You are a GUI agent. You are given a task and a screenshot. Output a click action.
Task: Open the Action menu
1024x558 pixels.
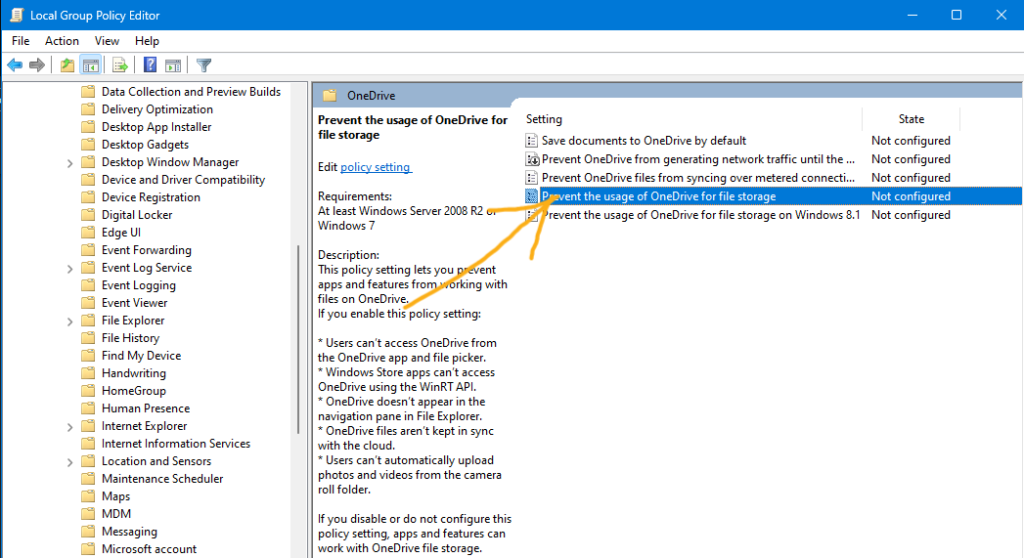pyautogui.click(x=61, y=41)
